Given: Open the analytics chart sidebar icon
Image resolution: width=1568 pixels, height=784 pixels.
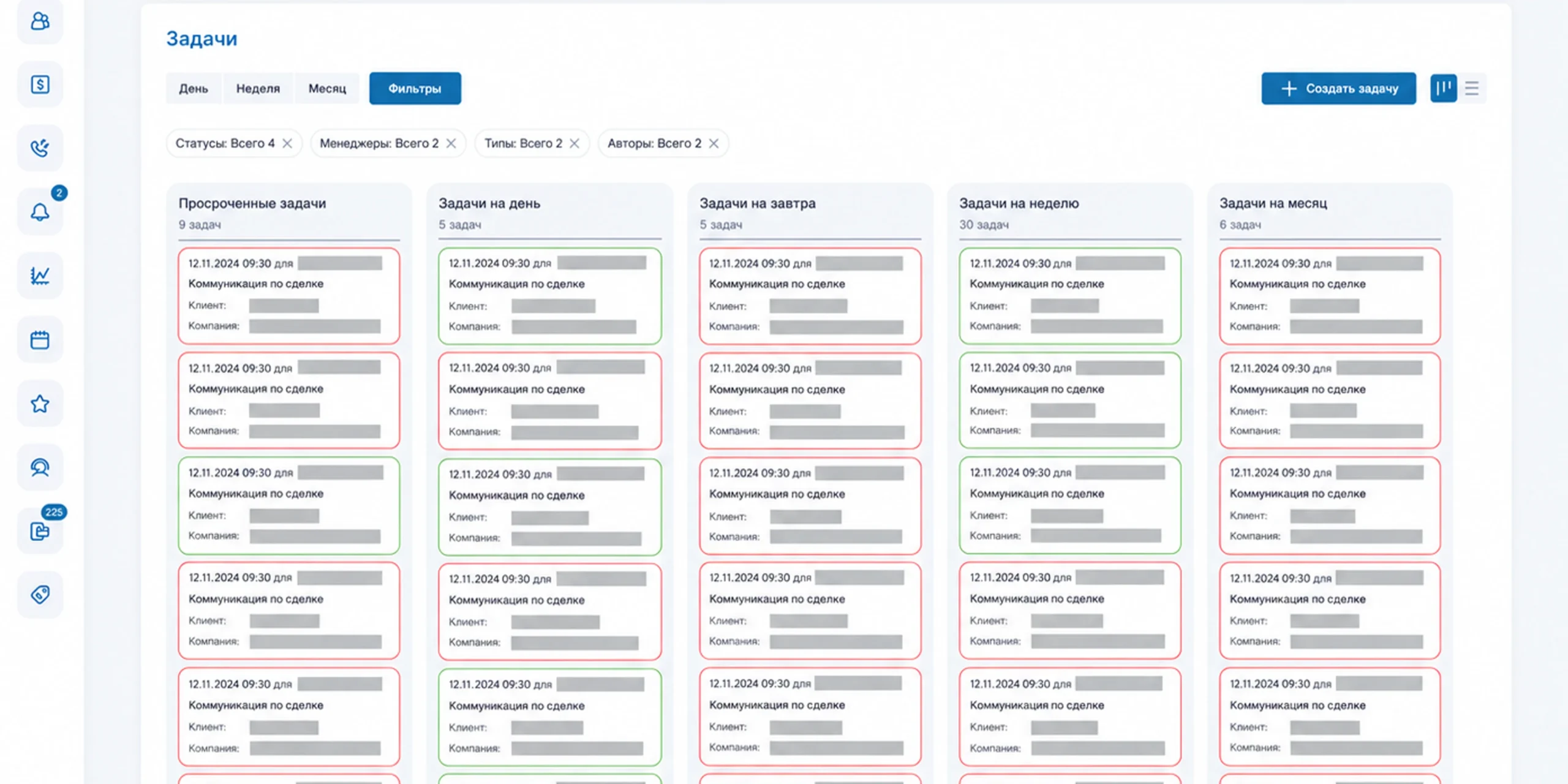Looking at the screenshot, I should (x=40, y=276).
